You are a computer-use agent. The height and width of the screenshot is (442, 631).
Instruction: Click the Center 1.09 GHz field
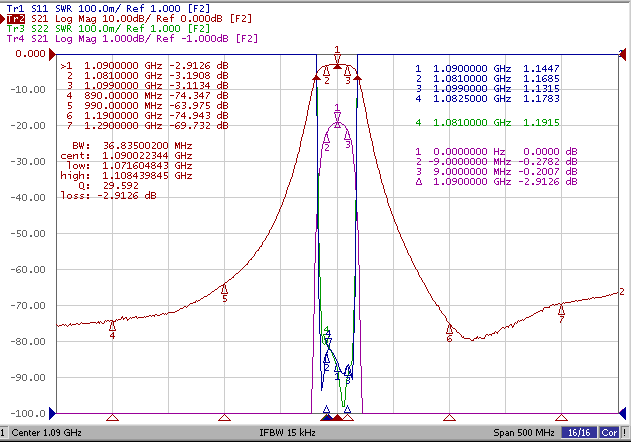[46, 433]
